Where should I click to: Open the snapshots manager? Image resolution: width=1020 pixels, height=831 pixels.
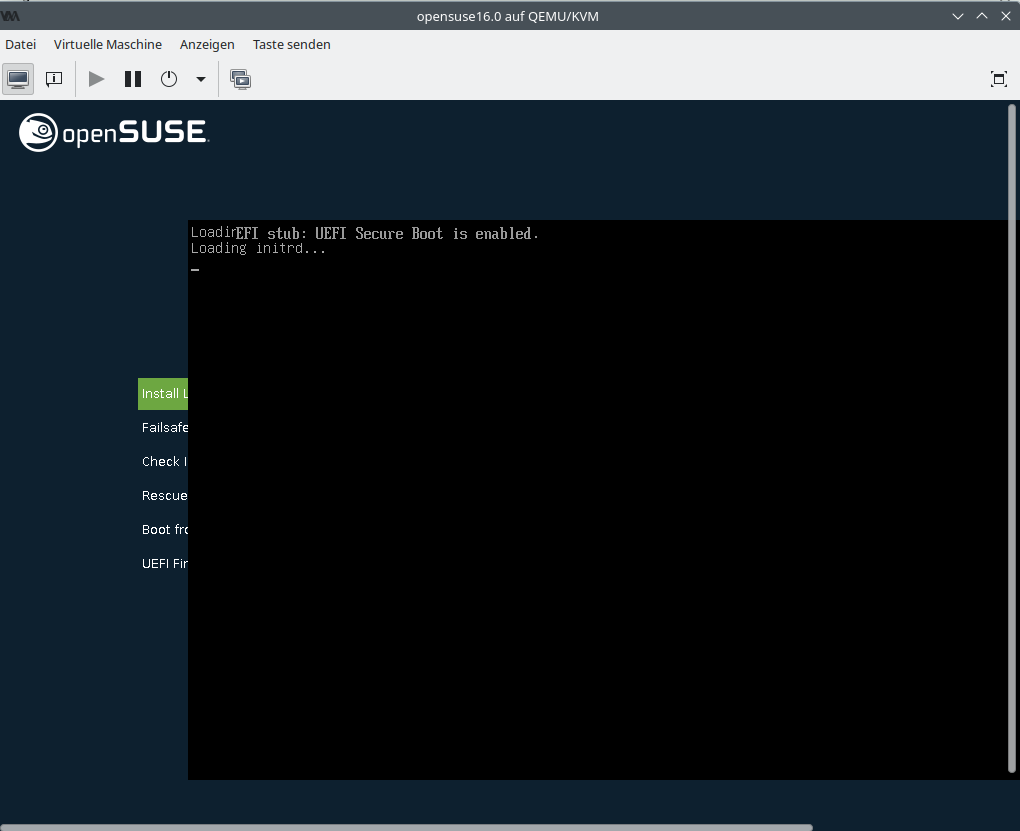240,79
